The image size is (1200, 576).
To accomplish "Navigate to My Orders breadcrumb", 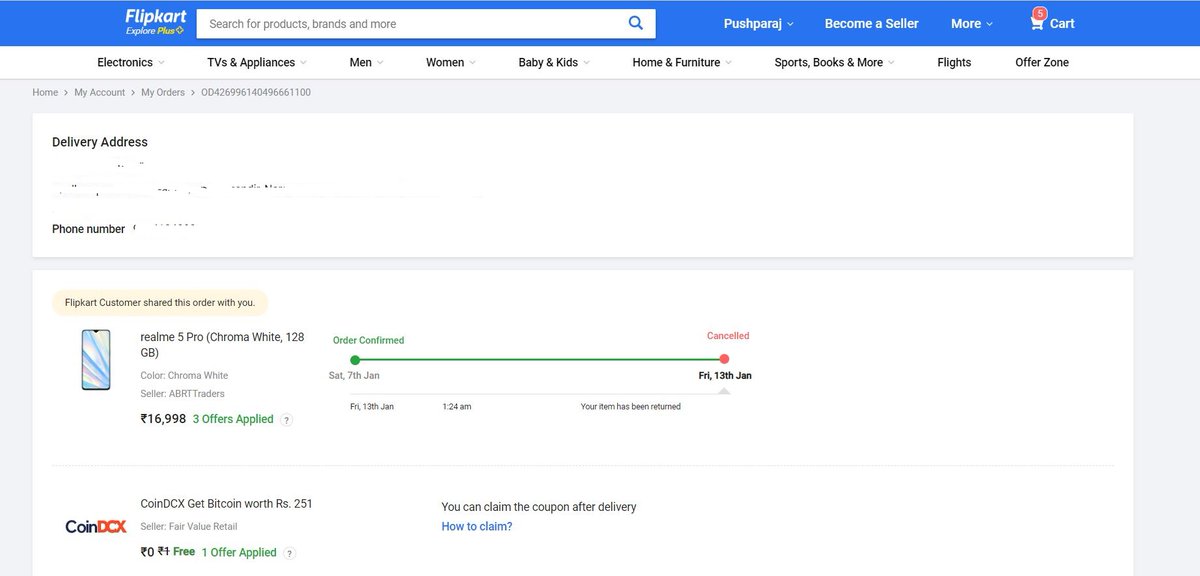I will [163, 92].
